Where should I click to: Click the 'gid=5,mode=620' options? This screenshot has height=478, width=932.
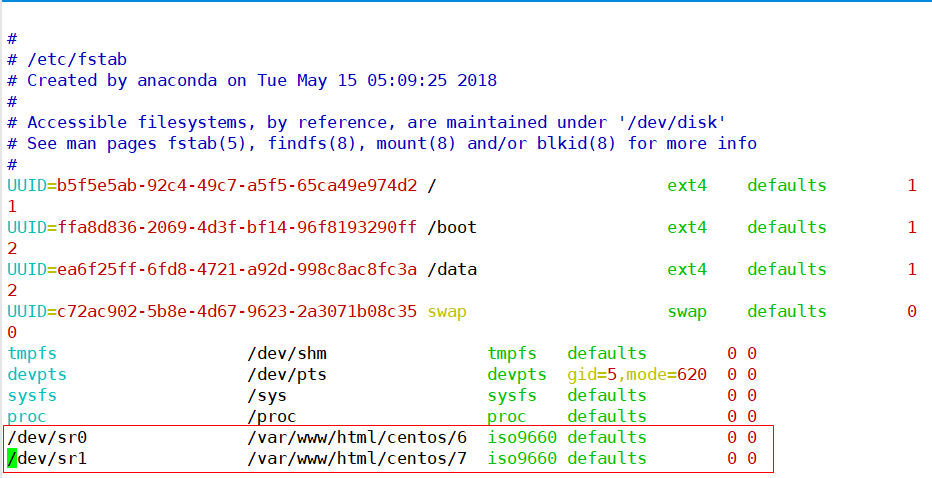tap(637, 375)
